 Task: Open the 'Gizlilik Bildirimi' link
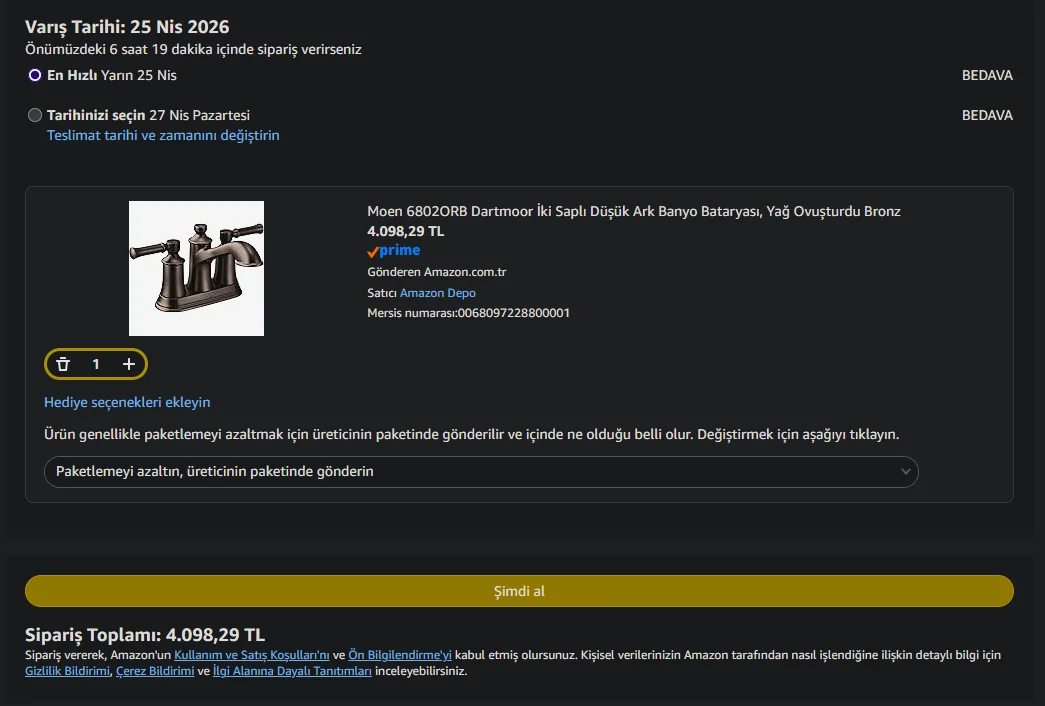pyautogui.click(x=67, y=671)
